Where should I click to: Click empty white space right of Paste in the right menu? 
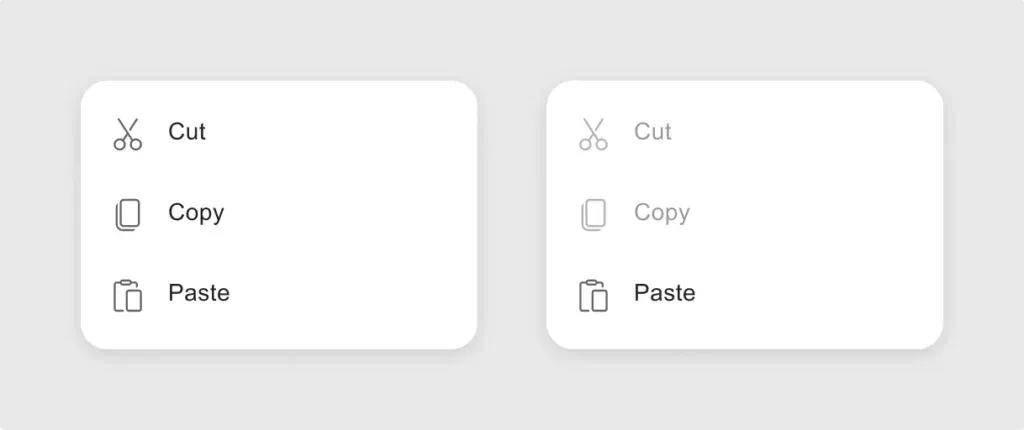(820, 293)
